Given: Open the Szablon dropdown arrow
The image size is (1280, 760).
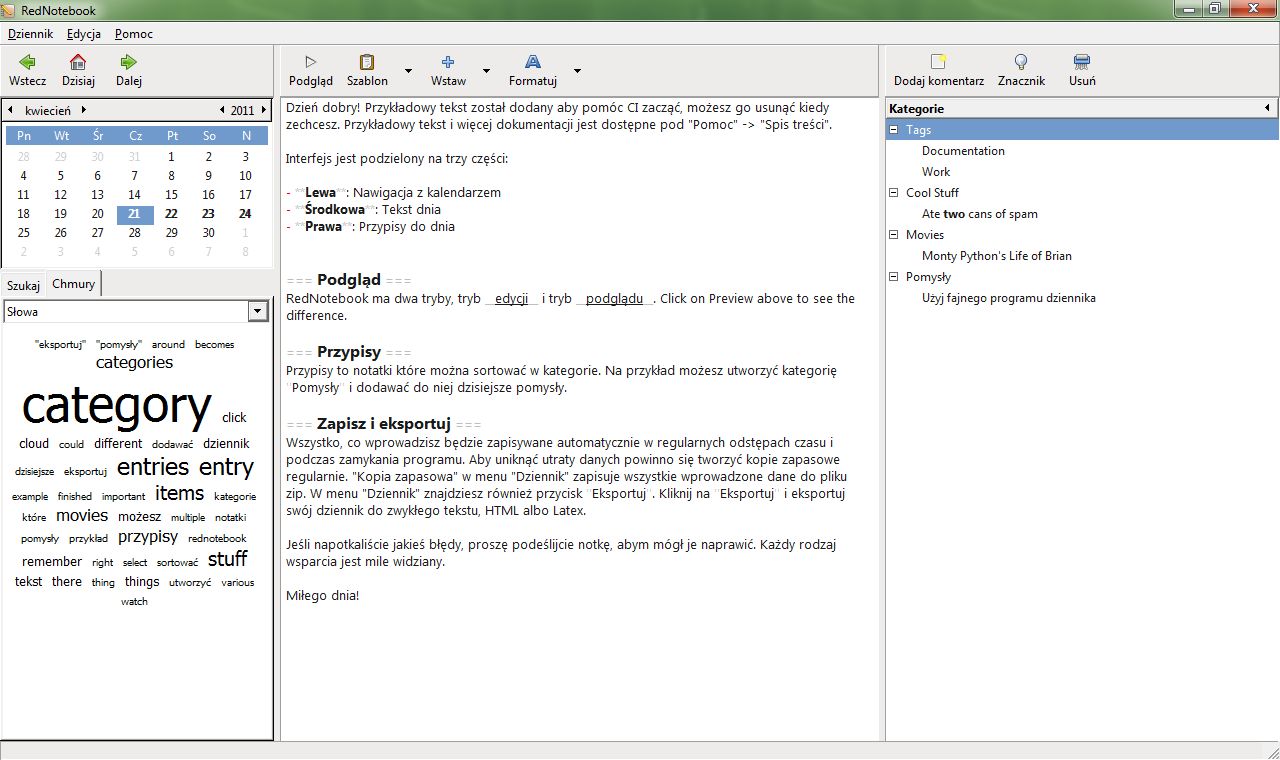Looking at the screenshot, I should click(406, 72).
